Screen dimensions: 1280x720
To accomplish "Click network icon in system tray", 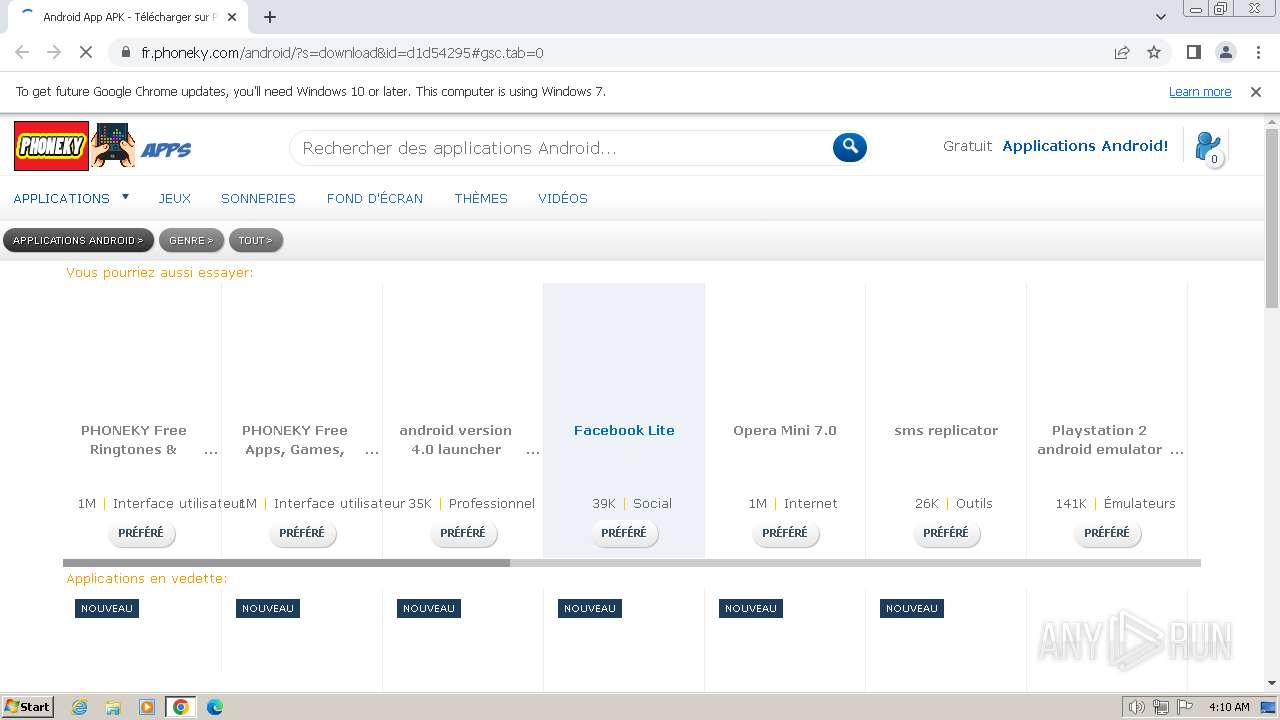I will click(x=1161, y=707).
